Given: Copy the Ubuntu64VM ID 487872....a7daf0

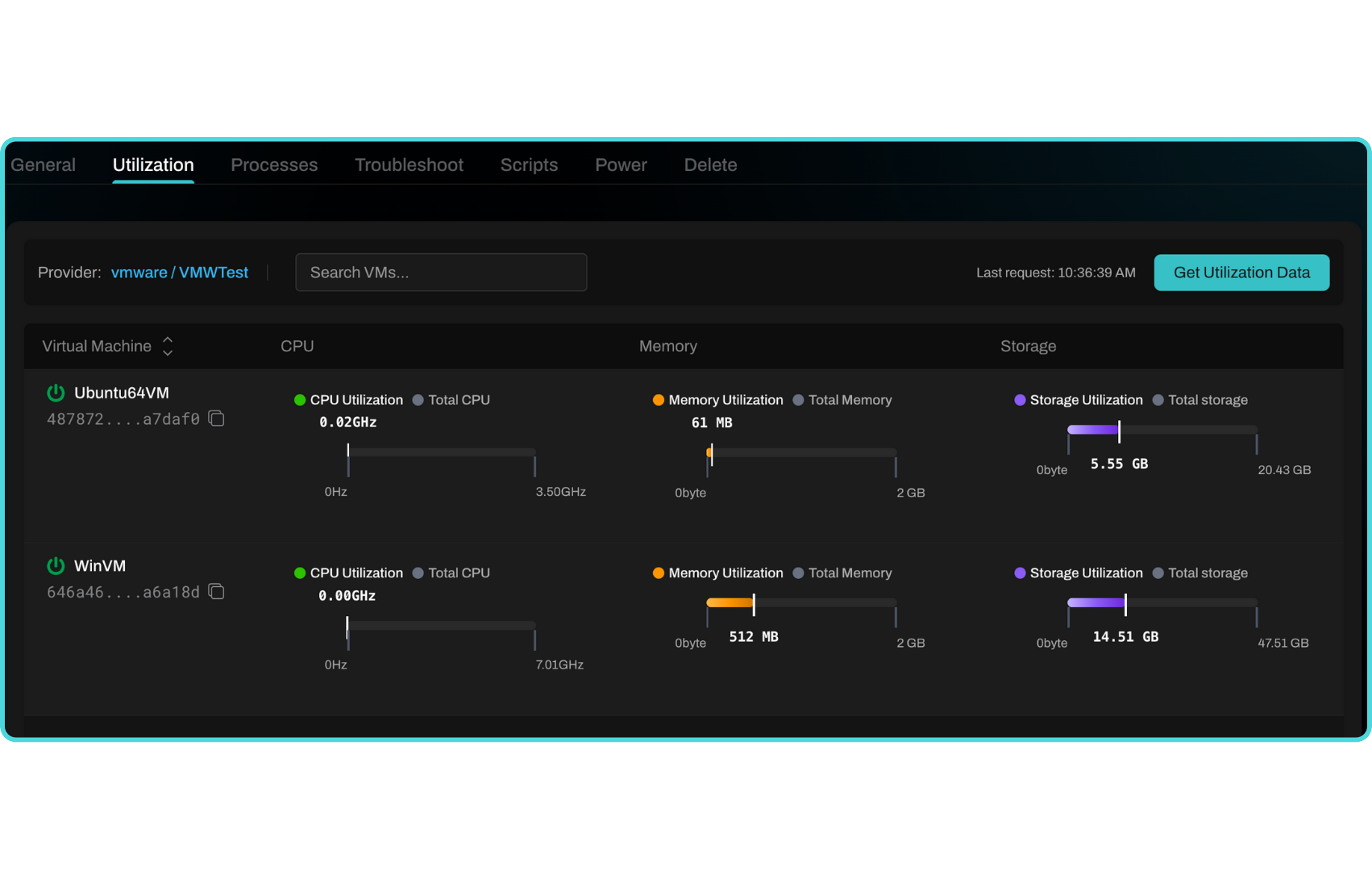Looking at the screenshot, I should (x=216, y=419).
